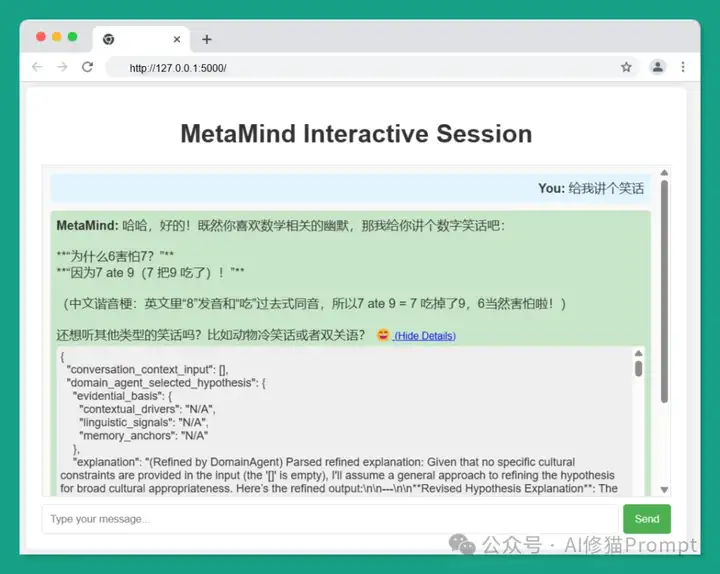
Task: Click the 'contextual_drivers' JSON line
Action: click(147, 409)
